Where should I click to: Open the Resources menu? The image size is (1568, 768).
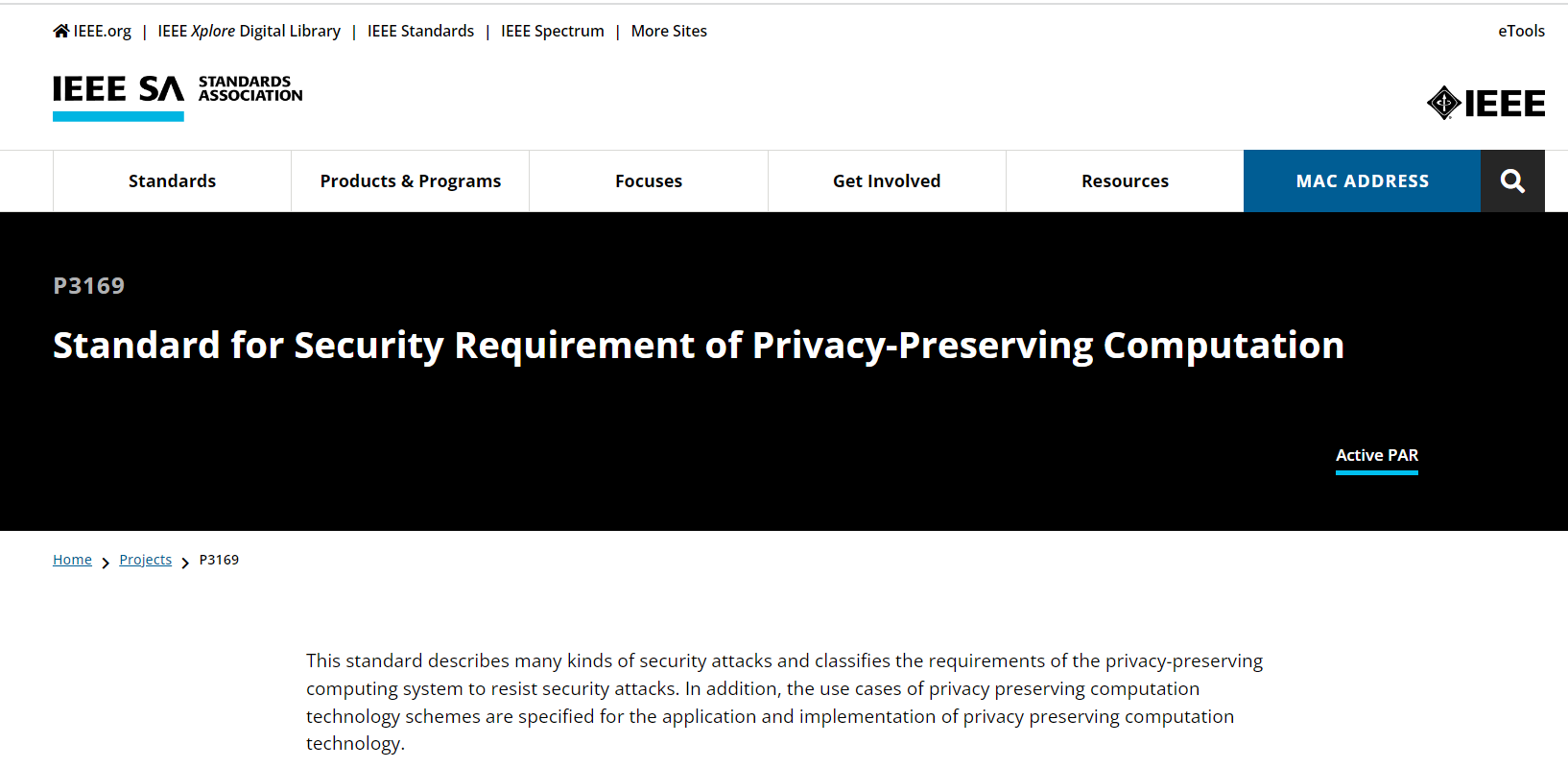1125,180
